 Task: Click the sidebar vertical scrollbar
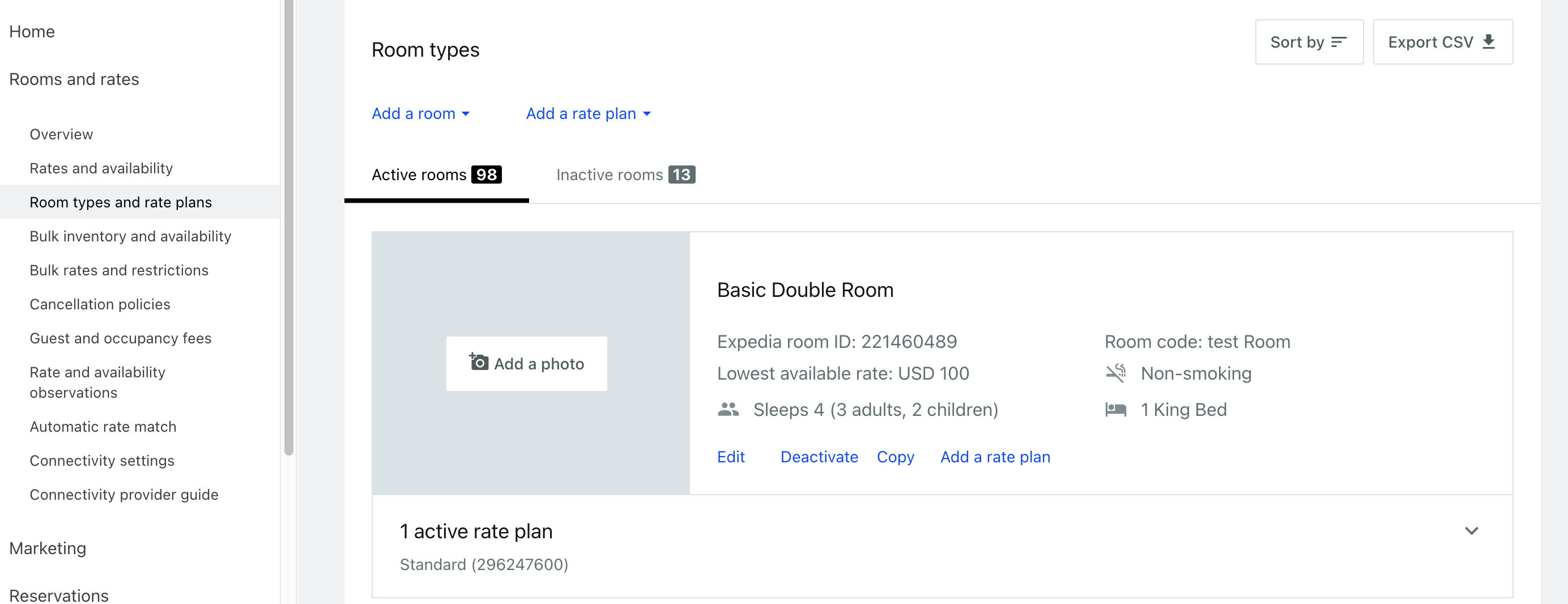[x=288, y=244]
